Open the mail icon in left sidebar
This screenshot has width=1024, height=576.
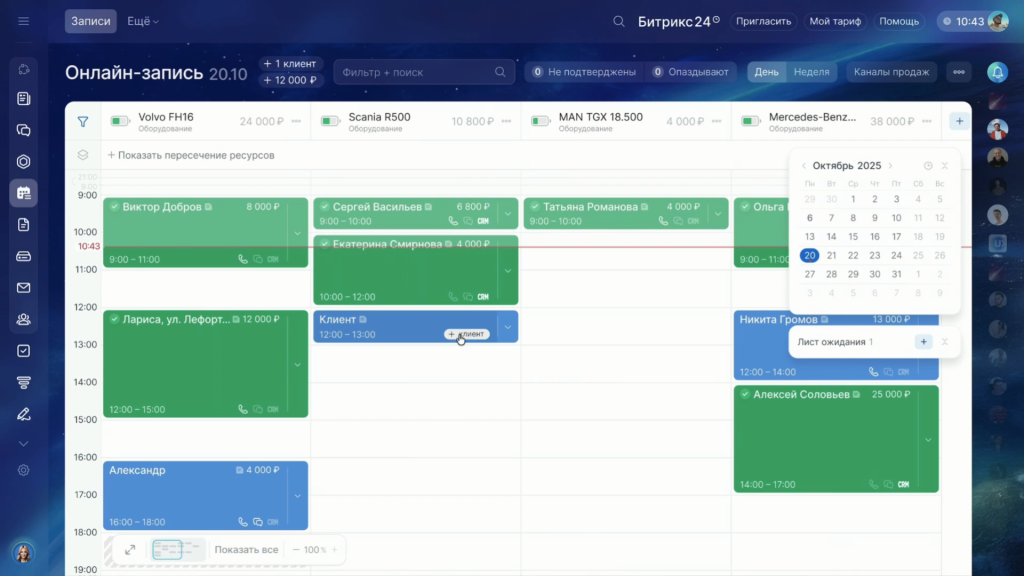(x=24, y=288)
